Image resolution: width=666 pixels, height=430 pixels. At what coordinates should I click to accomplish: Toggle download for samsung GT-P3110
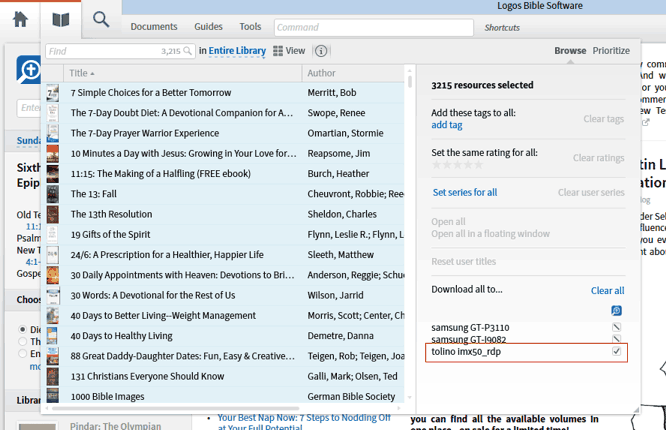click(616, 327)
